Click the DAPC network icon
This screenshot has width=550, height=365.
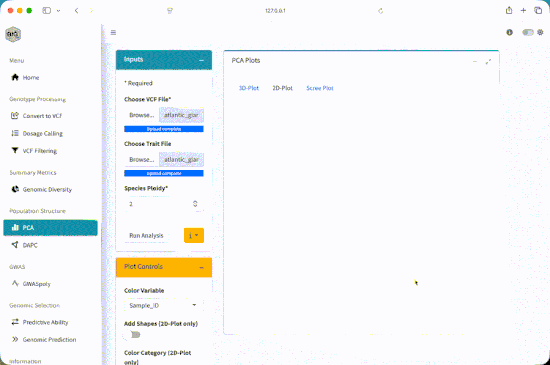(x=15, y=245)
